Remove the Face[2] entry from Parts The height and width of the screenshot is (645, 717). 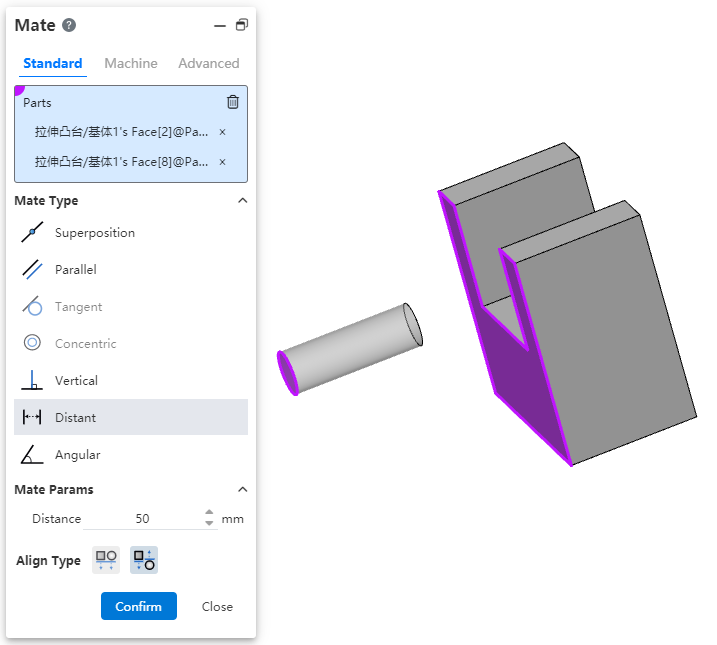(x=222, y=132)
